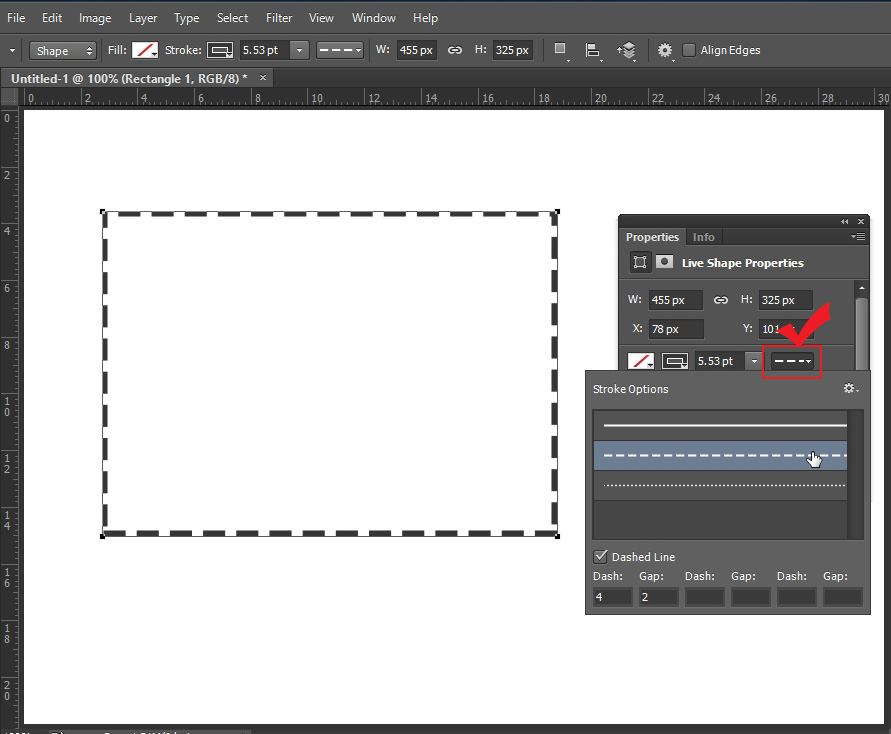Click the first Gap field with value 2

coord(658,597)
